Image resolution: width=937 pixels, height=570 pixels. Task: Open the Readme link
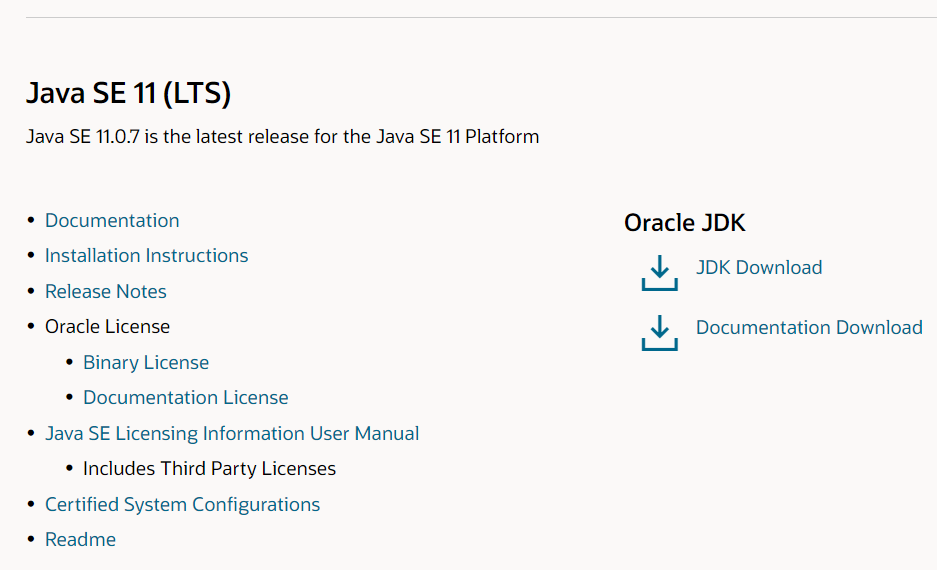pos(80,540)
